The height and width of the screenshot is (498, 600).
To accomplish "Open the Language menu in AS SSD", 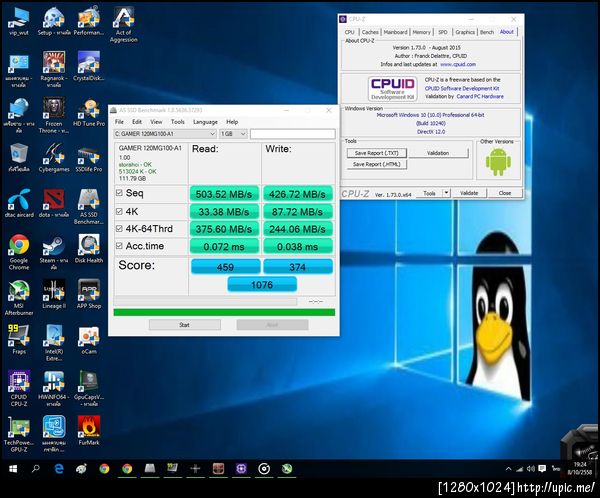I will pyautogui.click(x=205, y=122).
